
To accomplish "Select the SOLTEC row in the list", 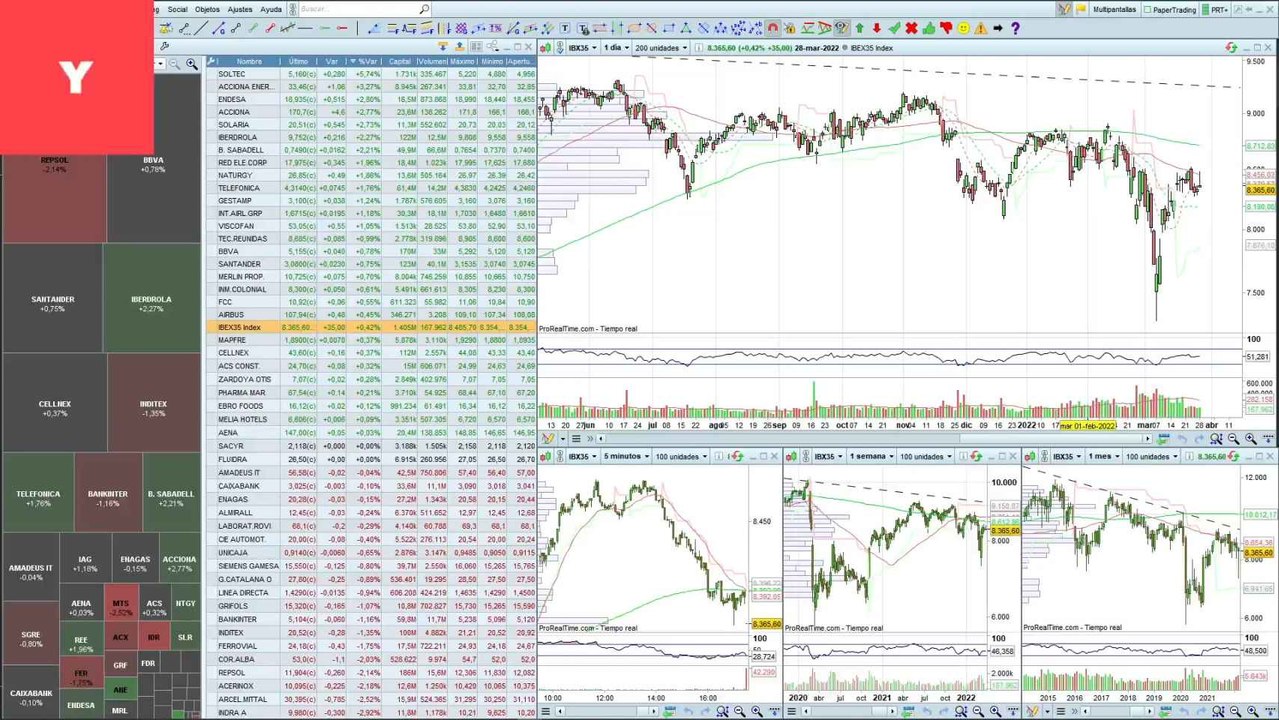I will click(371, 74).
